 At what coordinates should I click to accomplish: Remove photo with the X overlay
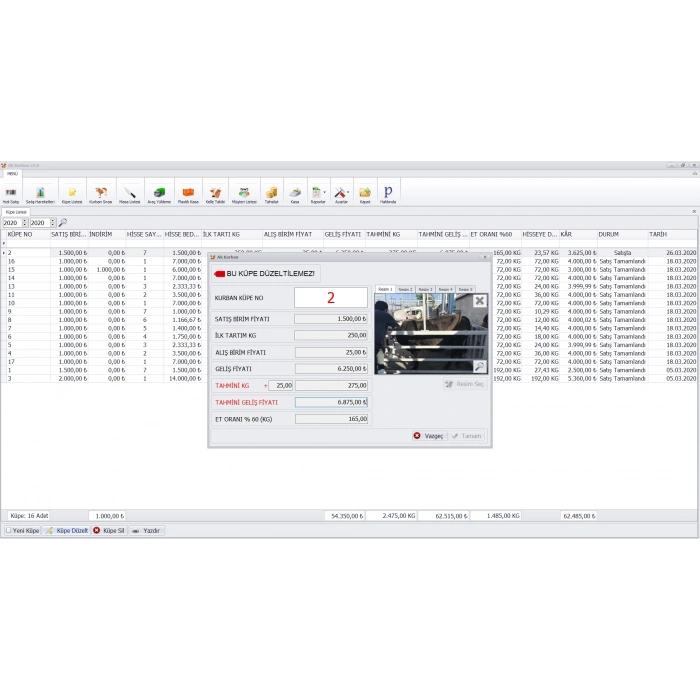(479, 300)
